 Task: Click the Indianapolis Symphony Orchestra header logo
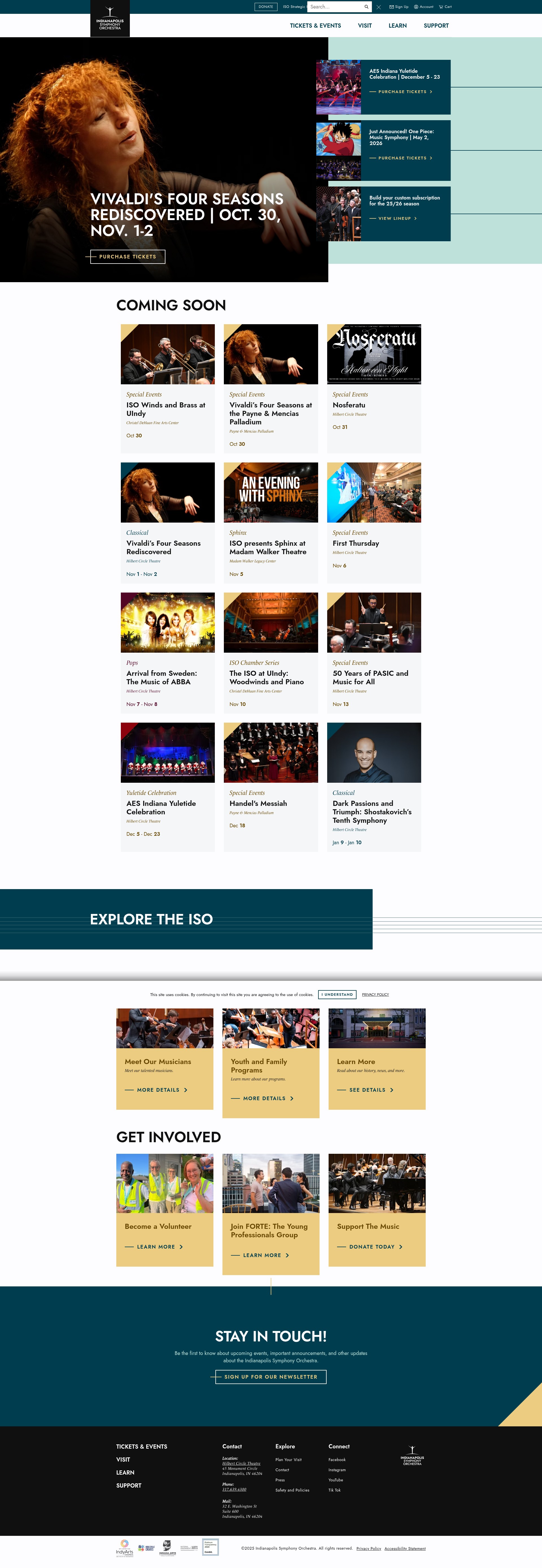click(x=110, y=19)
